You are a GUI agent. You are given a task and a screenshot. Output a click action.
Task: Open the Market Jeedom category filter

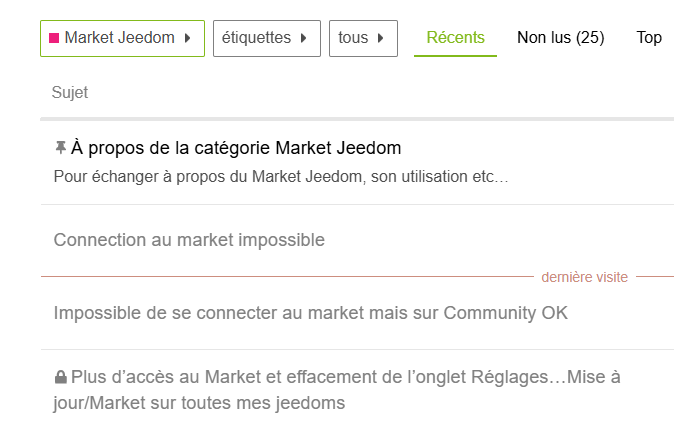point(122,39)
